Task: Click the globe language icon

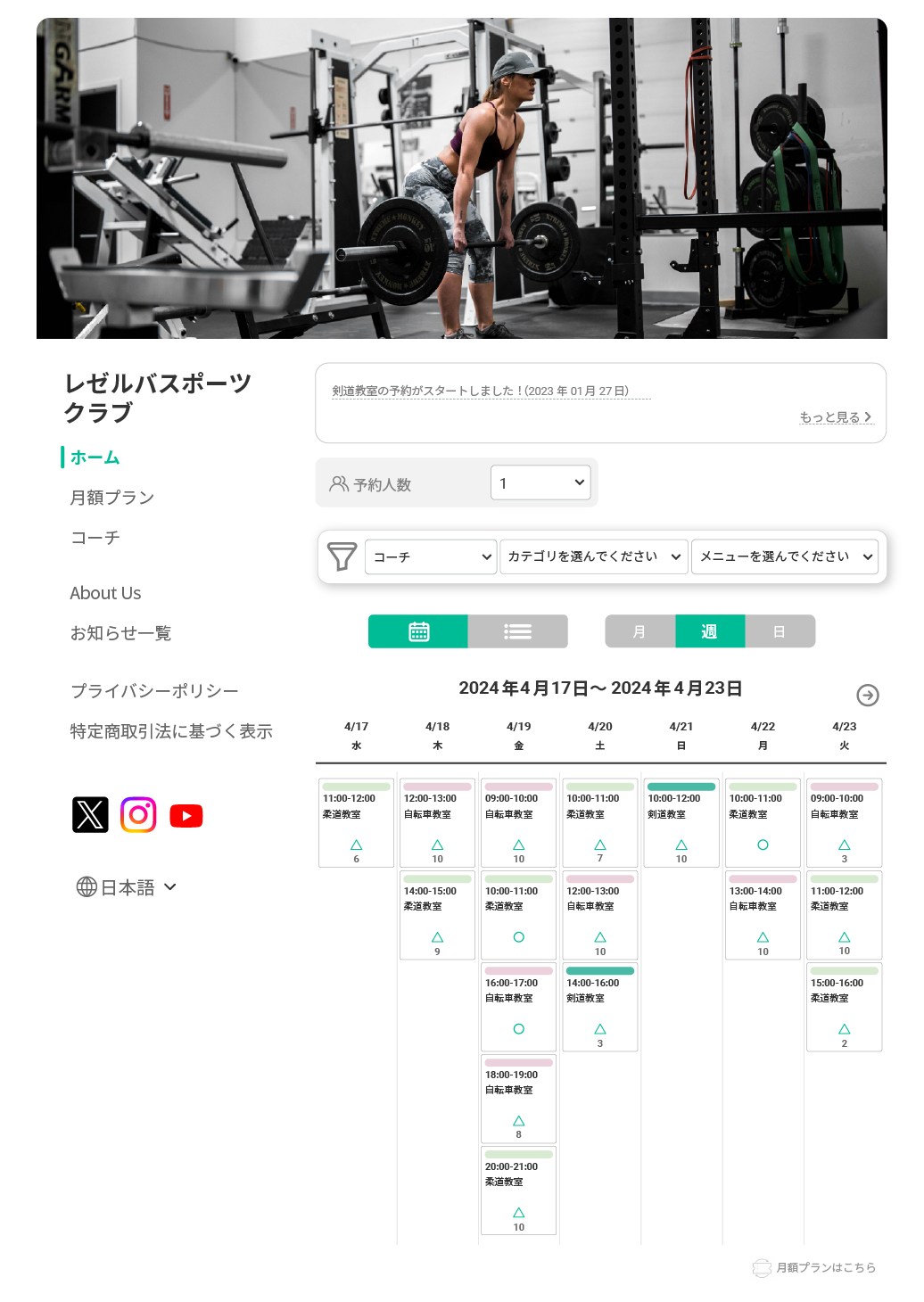Action: pos(87,886)
